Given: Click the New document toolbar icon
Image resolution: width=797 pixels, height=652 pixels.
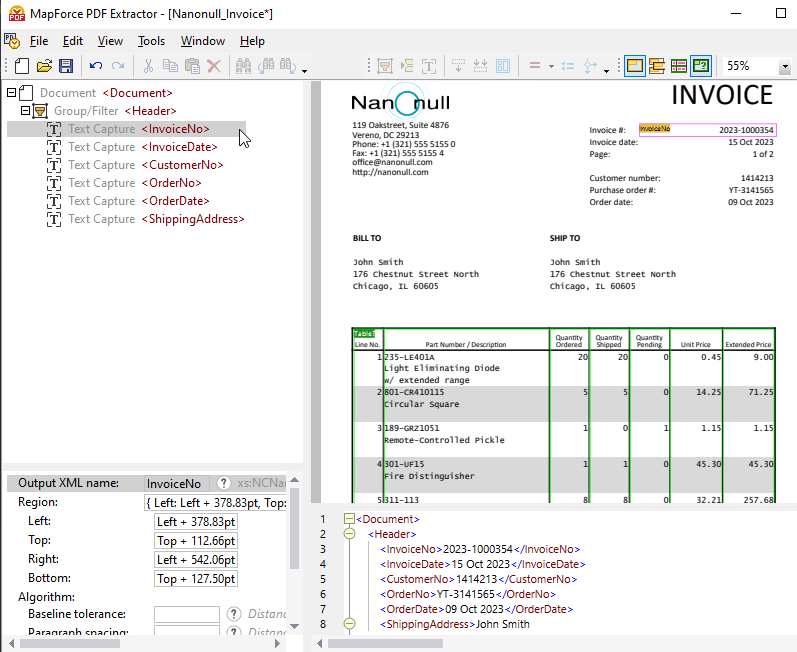Looking at the screenshot, I should click(22, 66).
